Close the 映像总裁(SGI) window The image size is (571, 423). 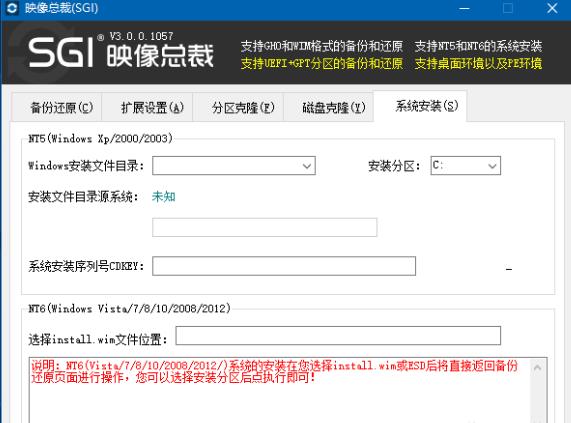(x=552, y=8)
